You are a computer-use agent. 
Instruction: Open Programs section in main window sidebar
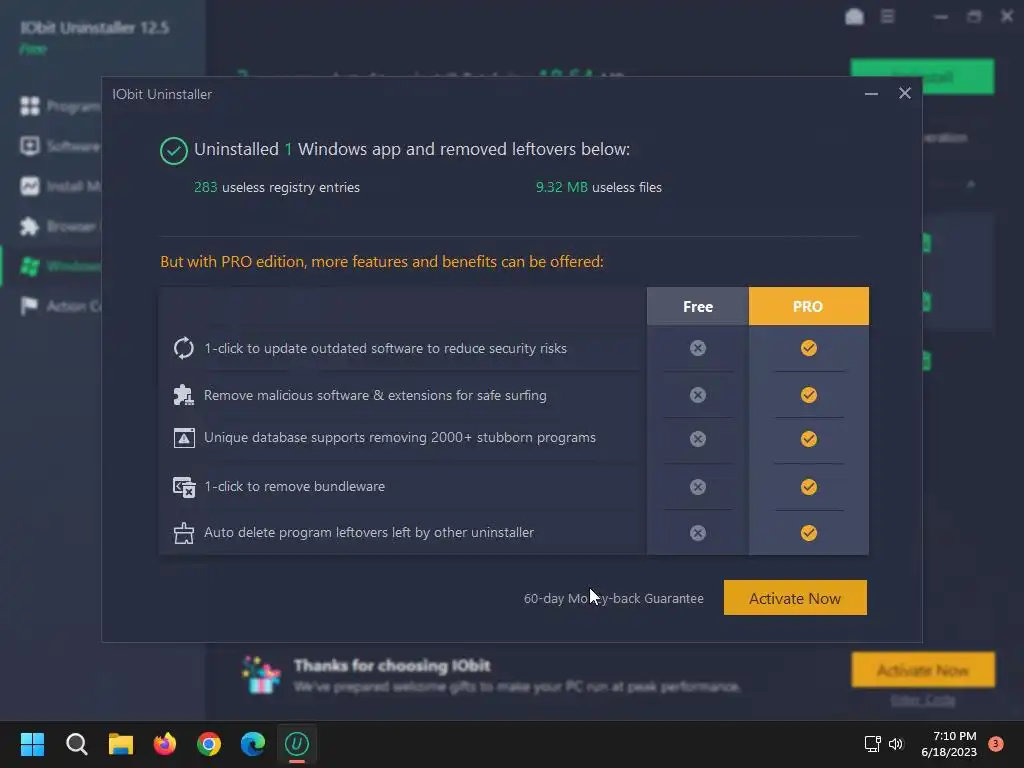pyautogui.click(x=60, y=106)
